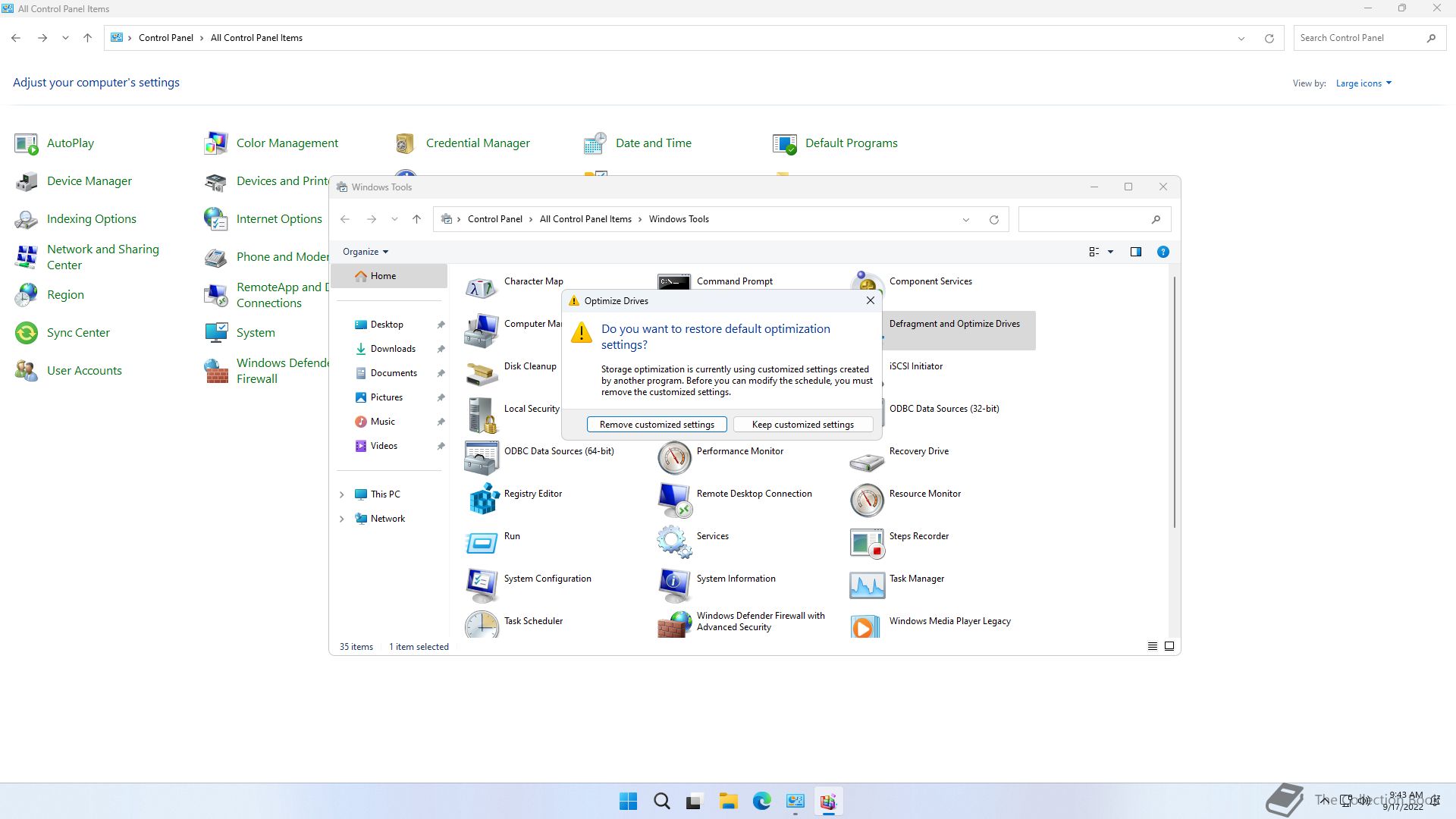Expand Network in navigation pane
Image resolution: width=1456 pixels, height=819 pixels.
point(341,519)
